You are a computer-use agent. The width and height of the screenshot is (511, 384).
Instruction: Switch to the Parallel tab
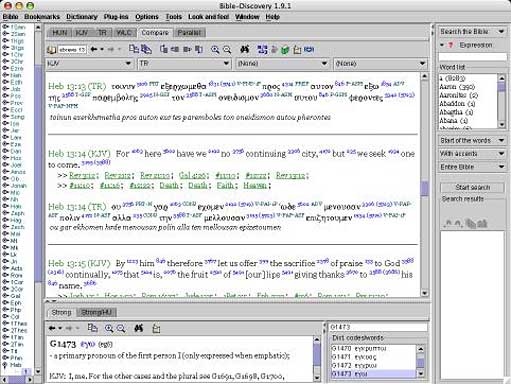(x=189, y=33)
